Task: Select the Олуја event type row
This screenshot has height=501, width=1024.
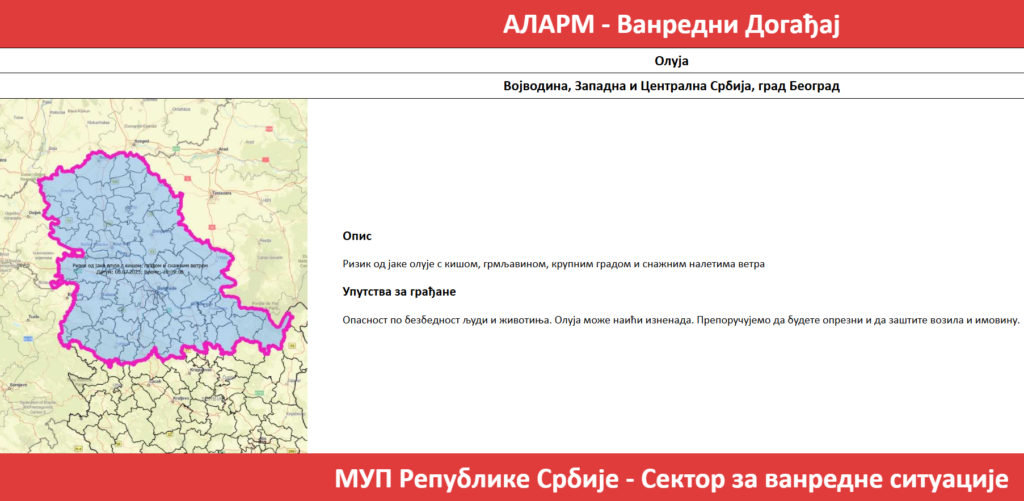Action: pyautogui.click(x=671, y=61)
